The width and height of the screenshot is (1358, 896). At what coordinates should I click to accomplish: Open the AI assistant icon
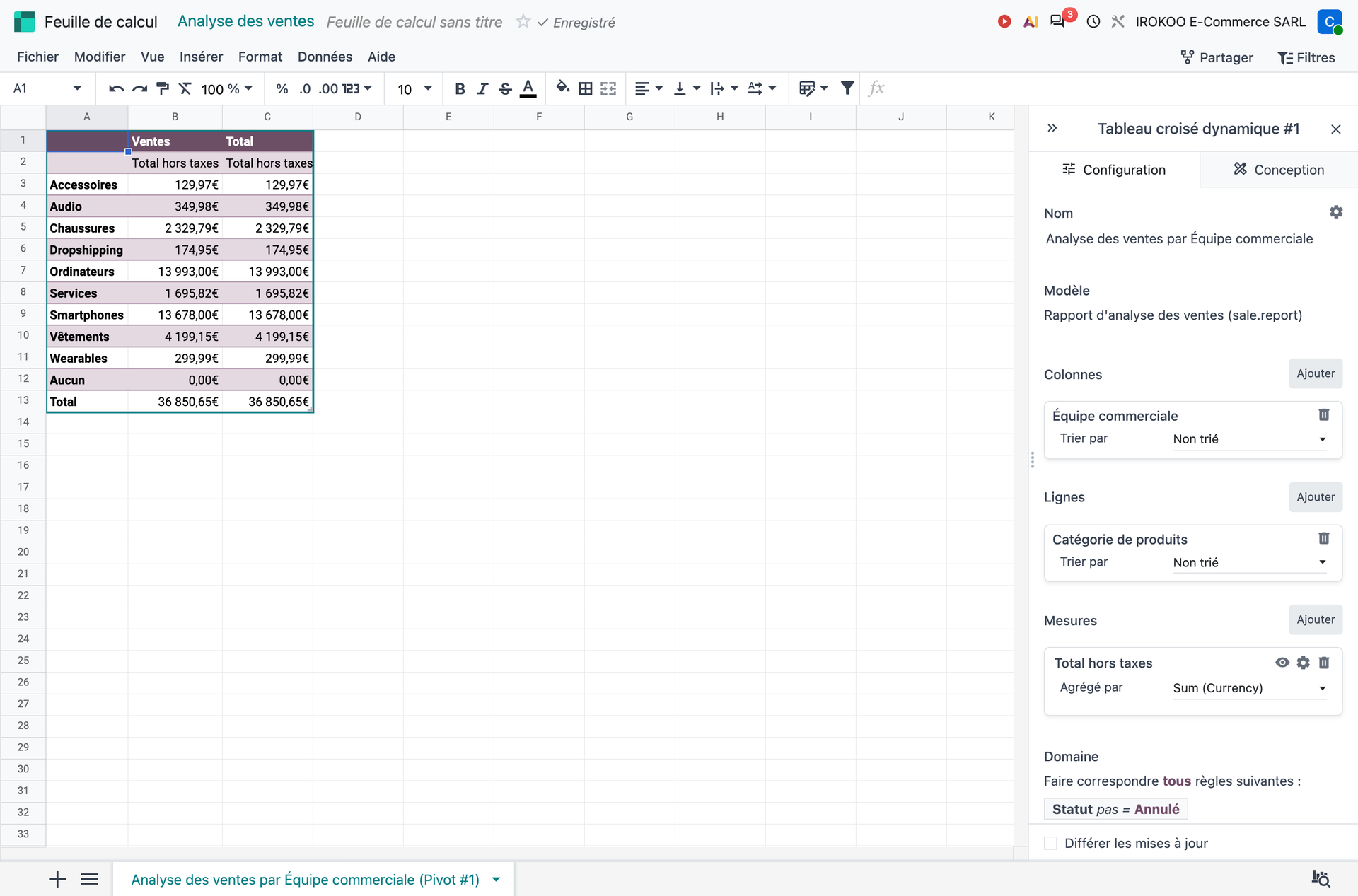[1031, 21]
